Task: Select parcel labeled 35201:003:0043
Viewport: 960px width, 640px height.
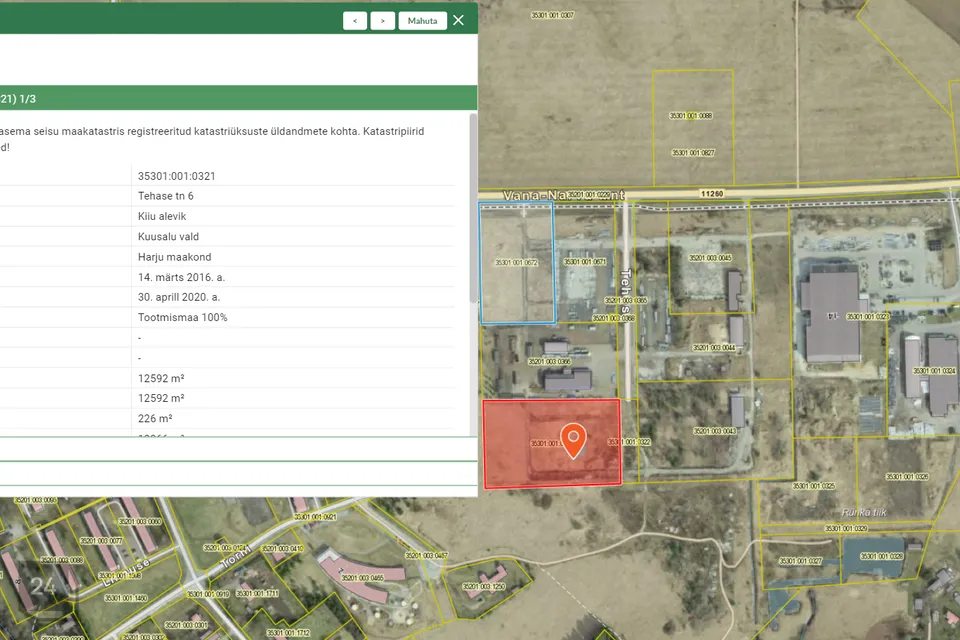Action: pos(714,431)
